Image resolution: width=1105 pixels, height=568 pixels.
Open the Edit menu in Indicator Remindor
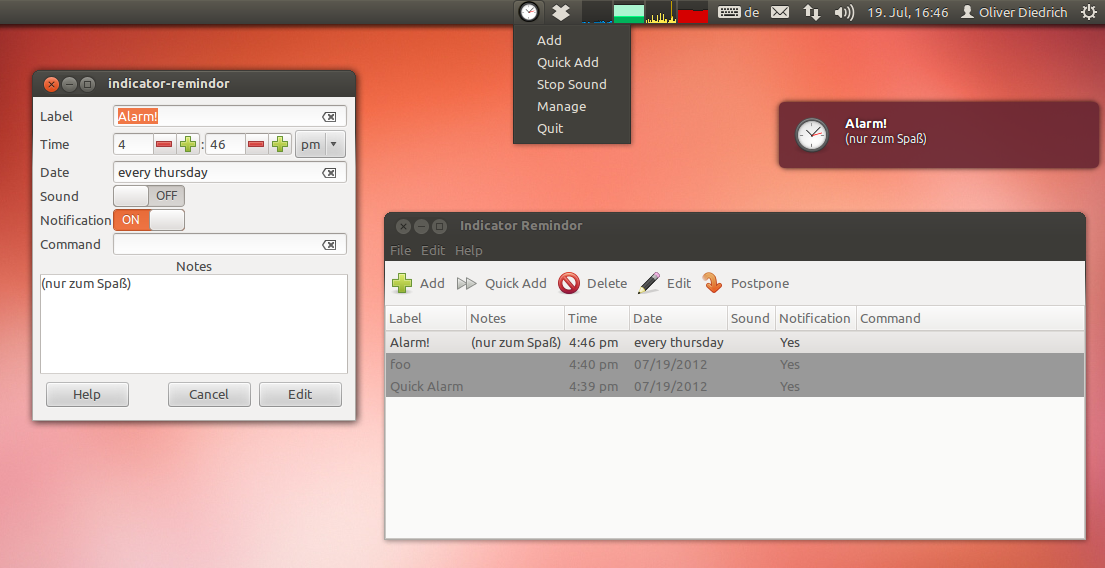(x=433, y=250)
